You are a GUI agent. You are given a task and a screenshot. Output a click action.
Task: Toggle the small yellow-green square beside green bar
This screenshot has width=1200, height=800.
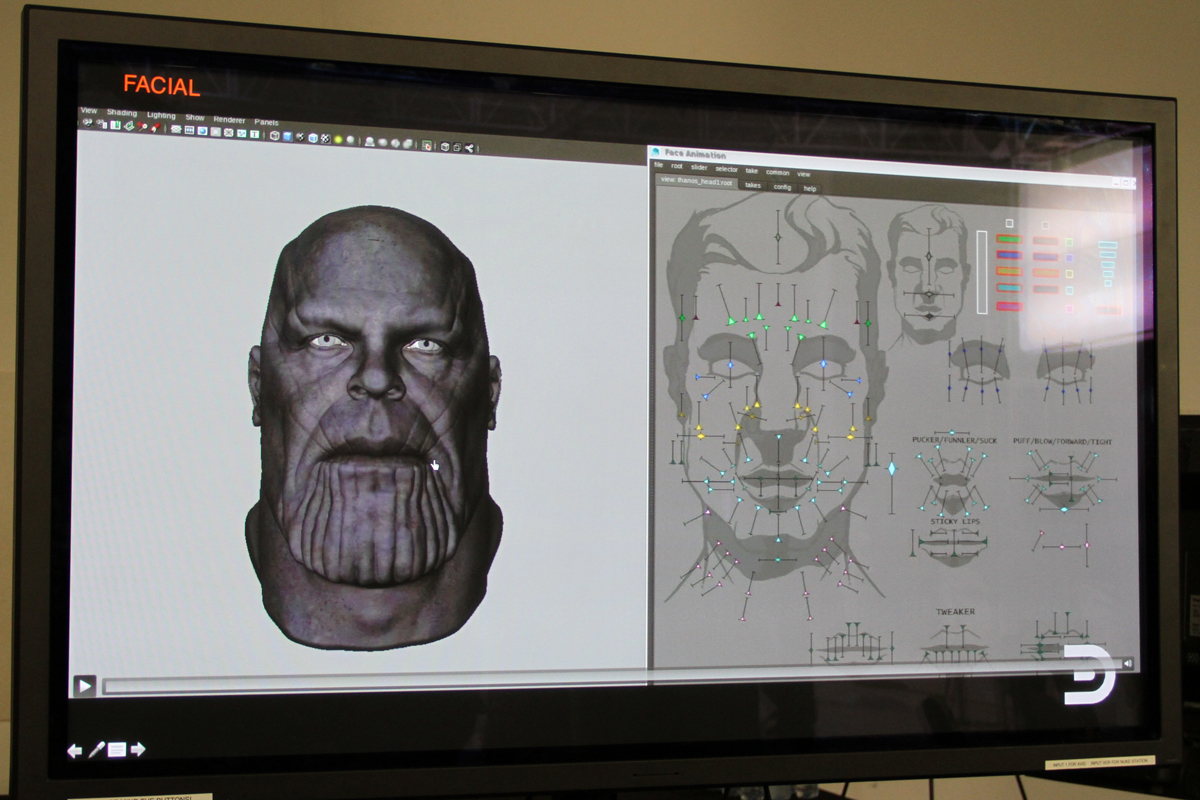1069,242
